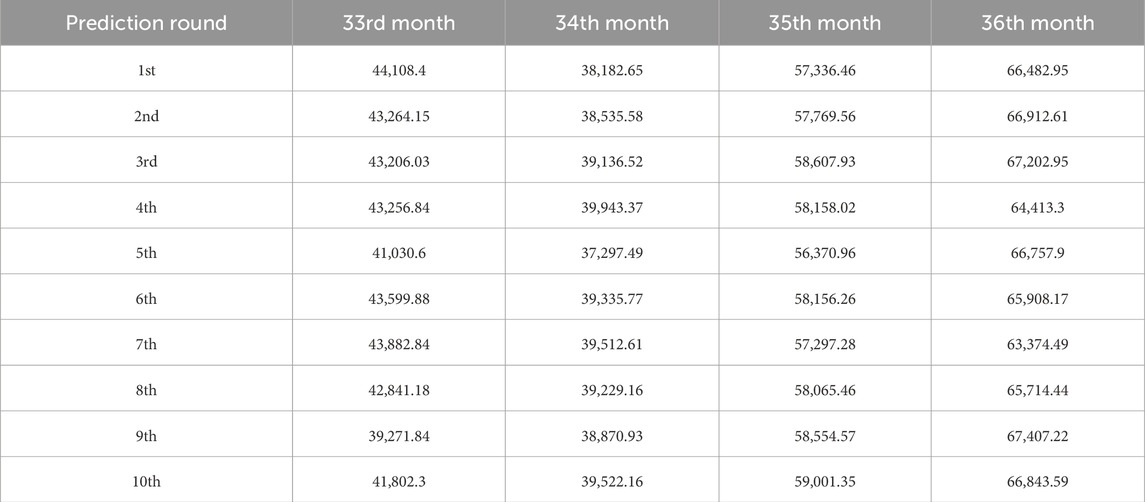Viewport: 1145px width, 502px height.
Task: Click the "10th" row label
Action: pos(146,481)
